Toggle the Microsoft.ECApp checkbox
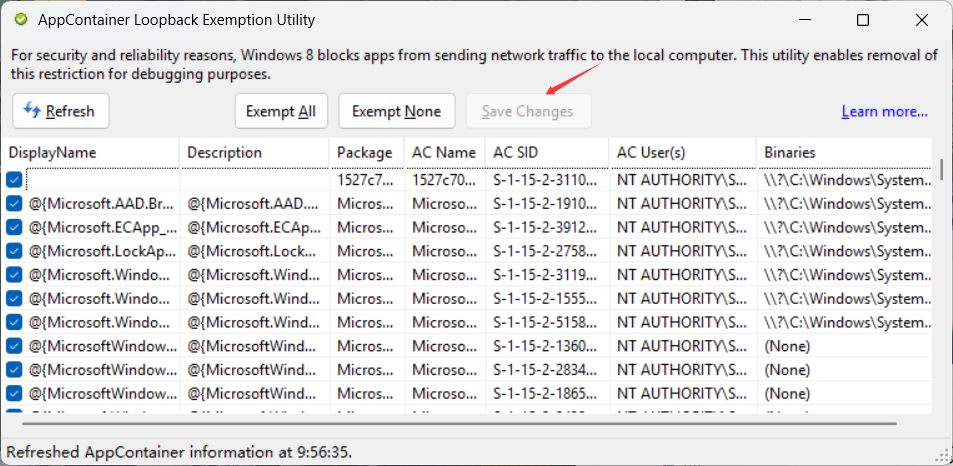953x466 pixels. pos(14,227)
